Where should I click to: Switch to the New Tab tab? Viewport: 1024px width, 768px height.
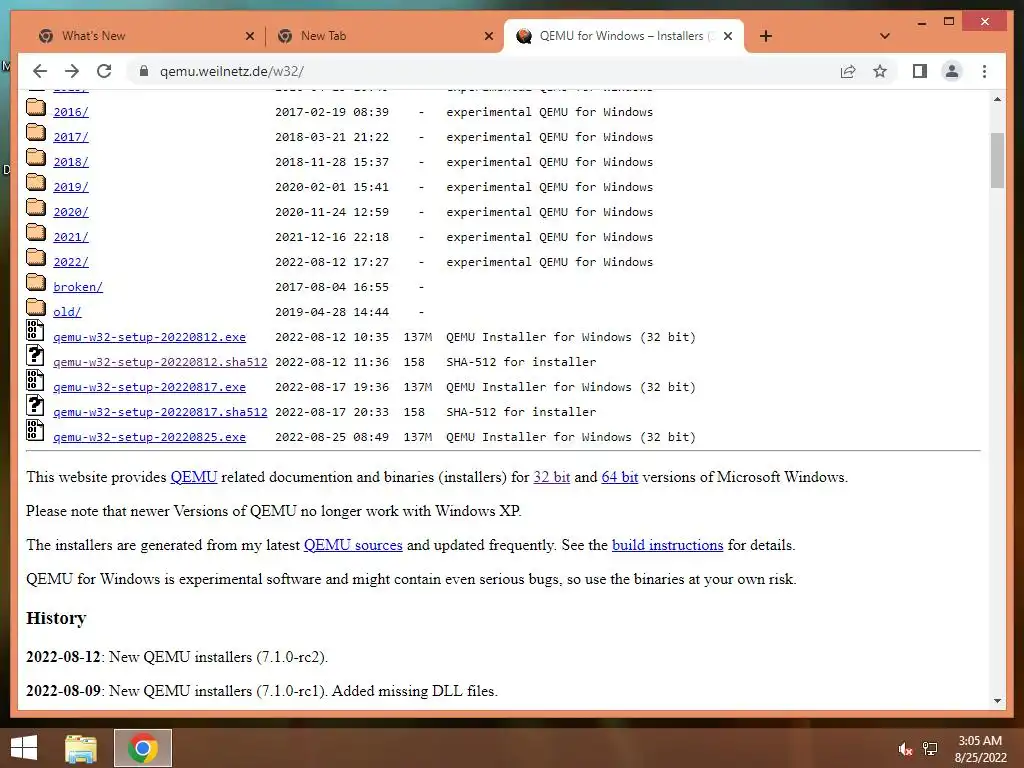(385, 36)
